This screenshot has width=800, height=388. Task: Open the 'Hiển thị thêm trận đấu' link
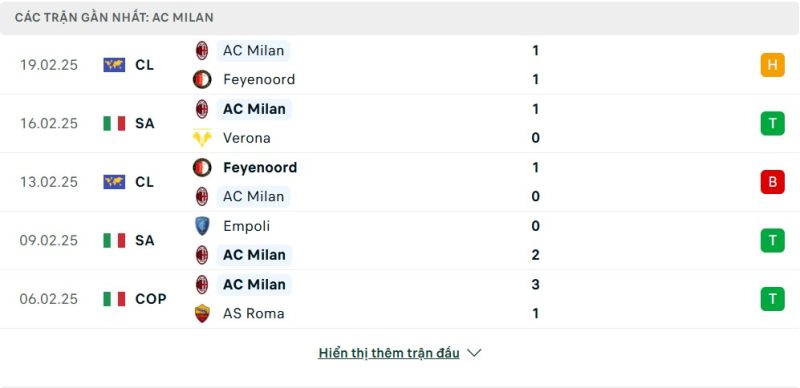tap(389, 353)
